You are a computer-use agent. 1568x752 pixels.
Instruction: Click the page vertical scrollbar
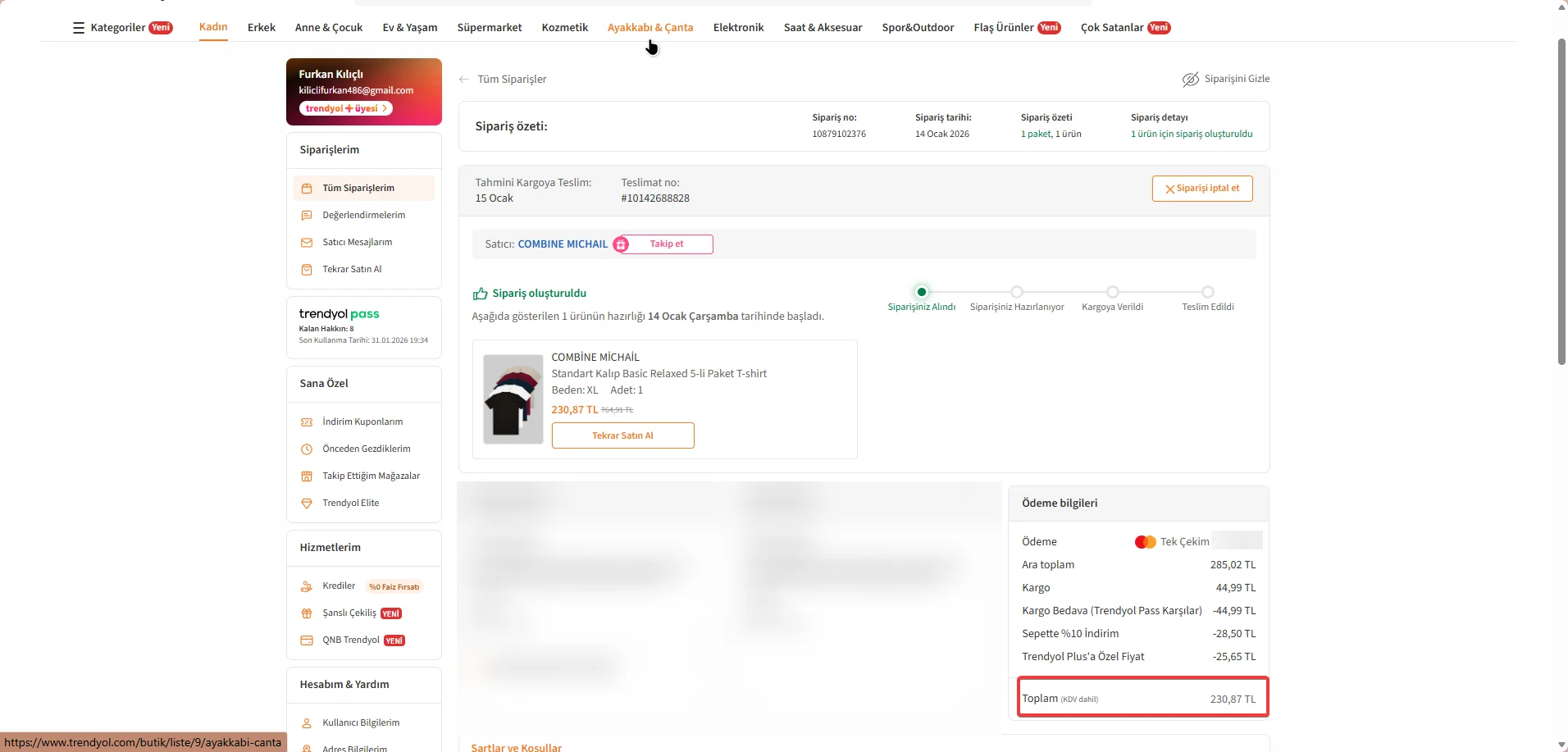click(1561, 201)
